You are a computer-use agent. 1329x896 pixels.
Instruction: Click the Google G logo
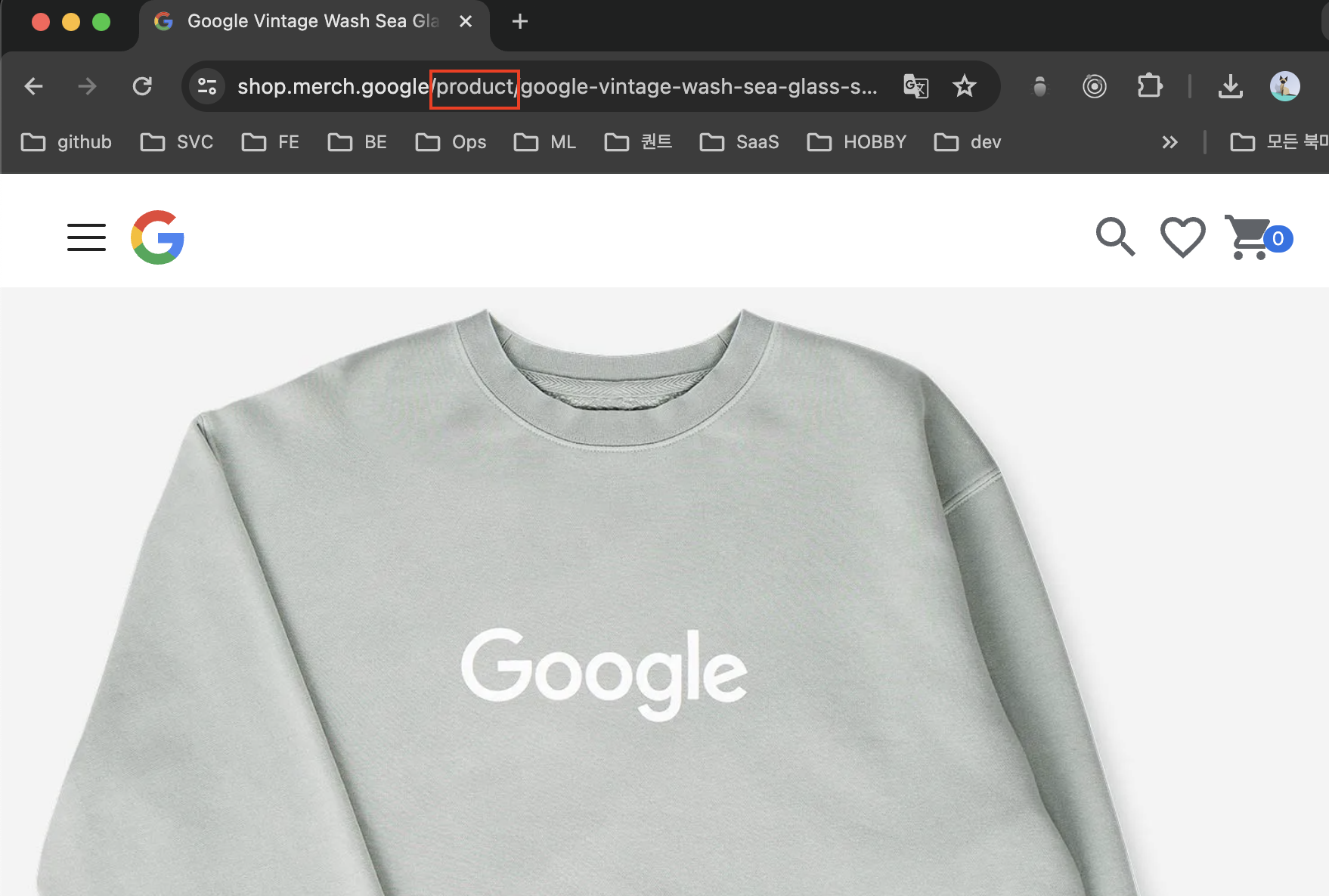158,237
